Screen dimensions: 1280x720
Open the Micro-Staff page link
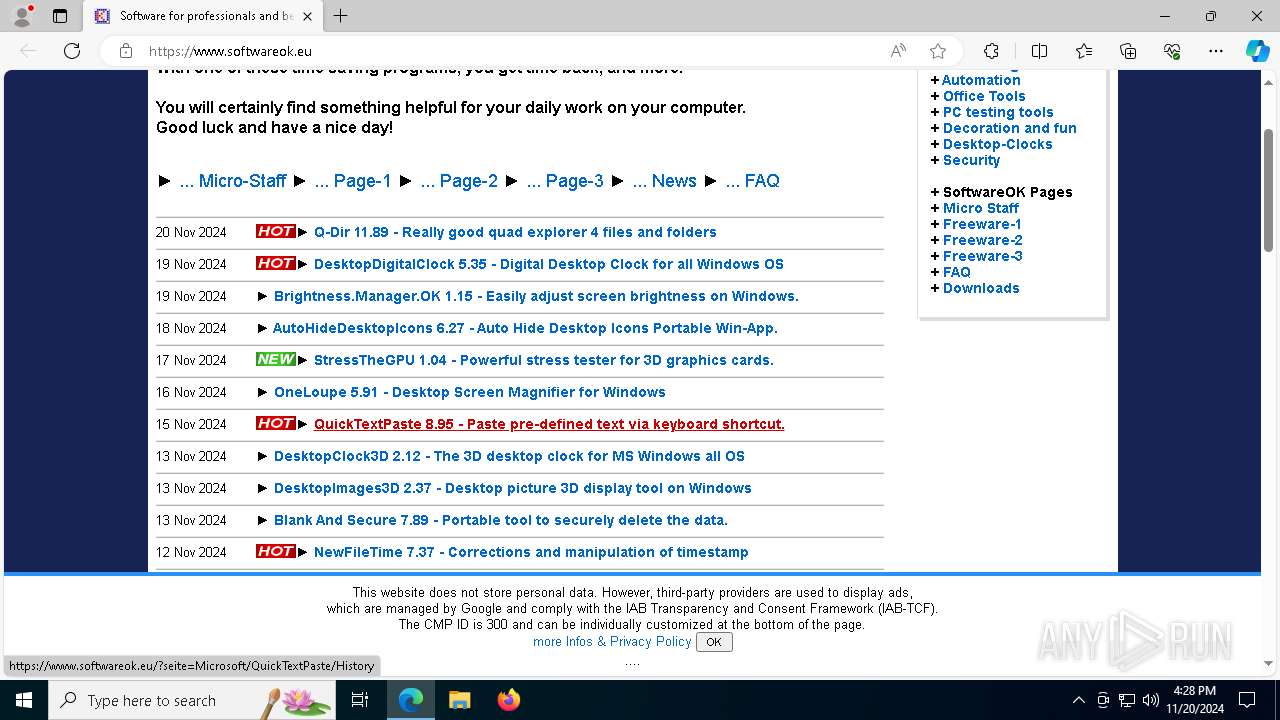[x=233, y=181]
